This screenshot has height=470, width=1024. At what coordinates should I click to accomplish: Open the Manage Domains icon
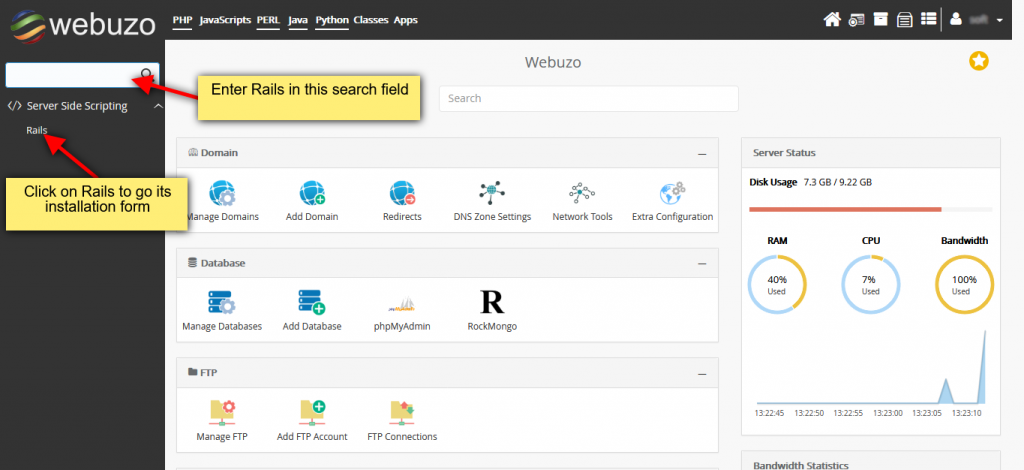220,193
